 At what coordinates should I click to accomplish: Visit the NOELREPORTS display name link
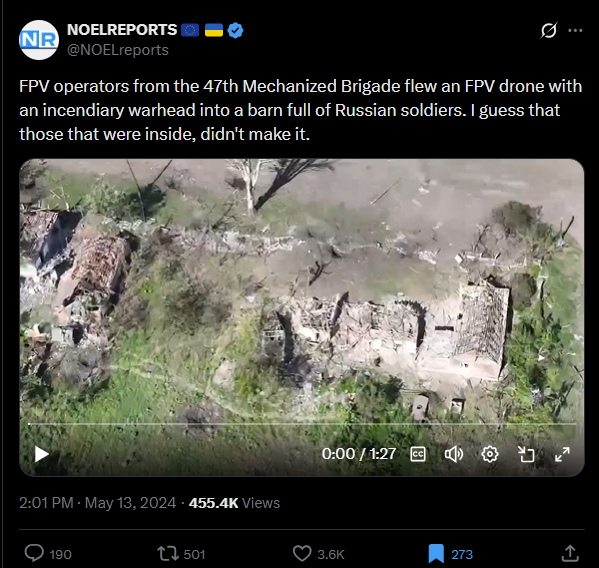pyautogui.click(x=122, y=30)
